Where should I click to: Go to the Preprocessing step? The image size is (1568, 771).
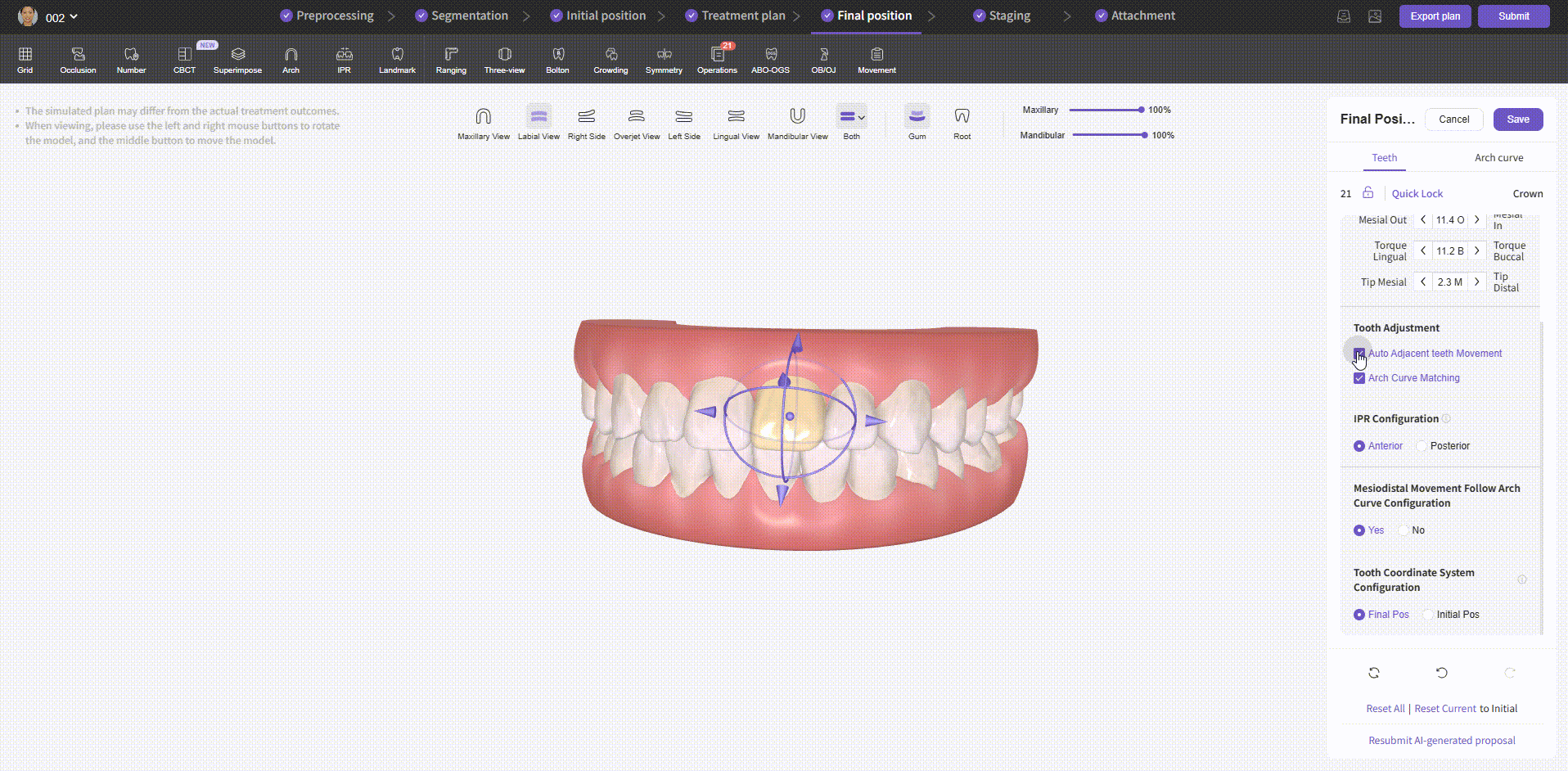tap(327, 16)
